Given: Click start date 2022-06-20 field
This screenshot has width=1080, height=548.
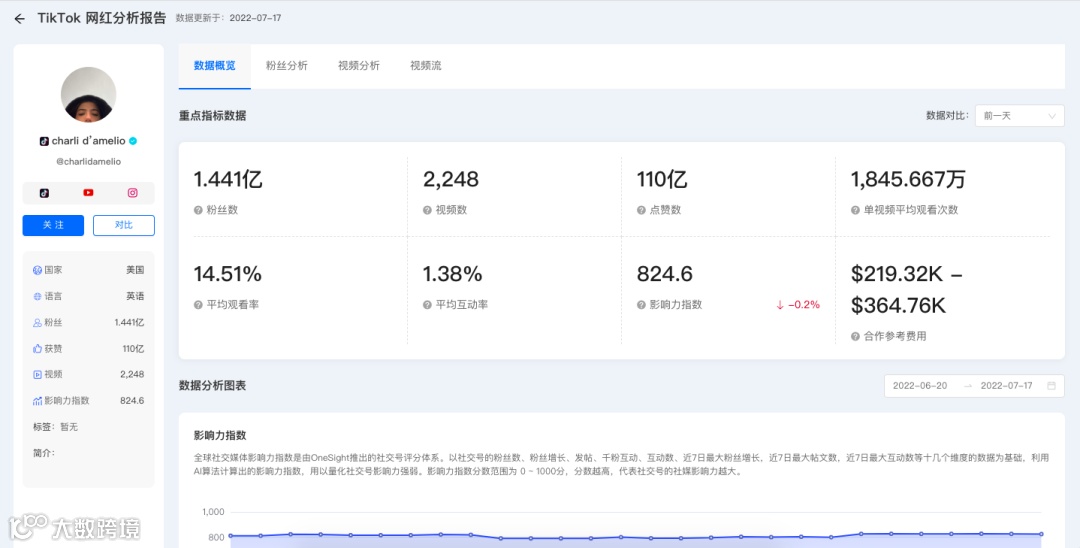Looking at the screenshot, I should tap(920, 386).
